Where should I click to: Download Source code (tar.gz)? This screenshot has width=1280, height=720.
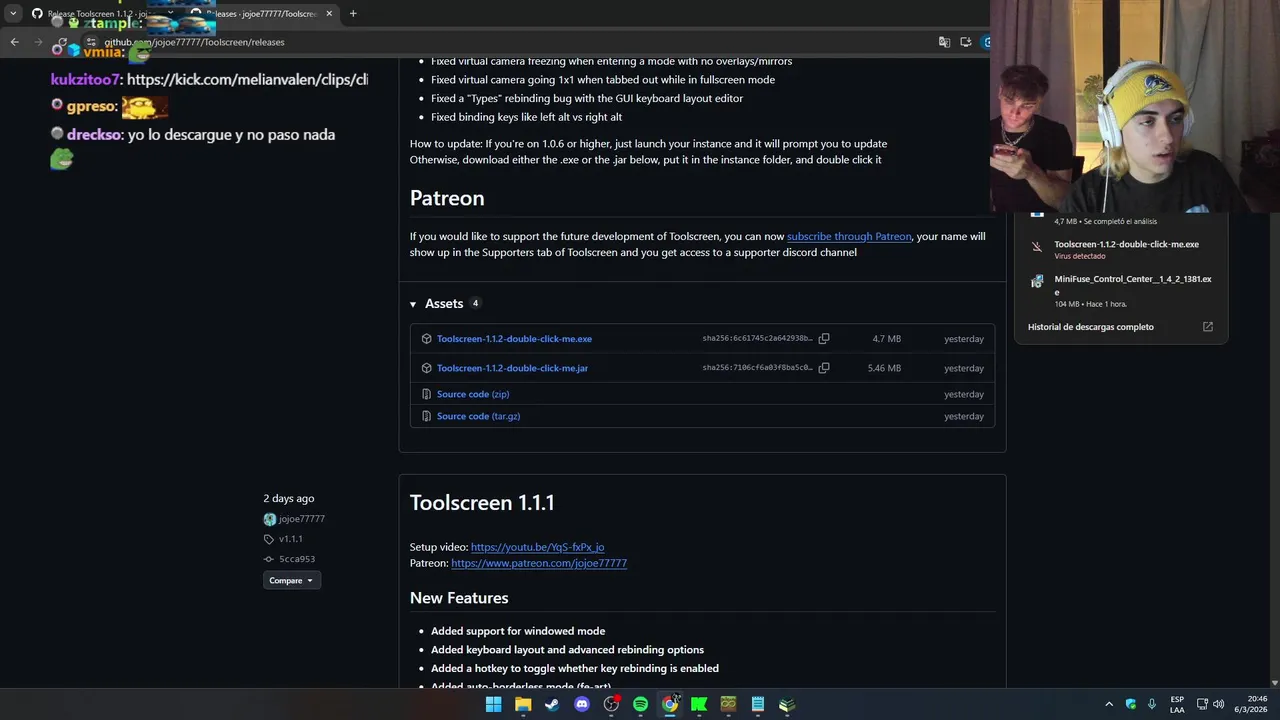pos(478,416)
